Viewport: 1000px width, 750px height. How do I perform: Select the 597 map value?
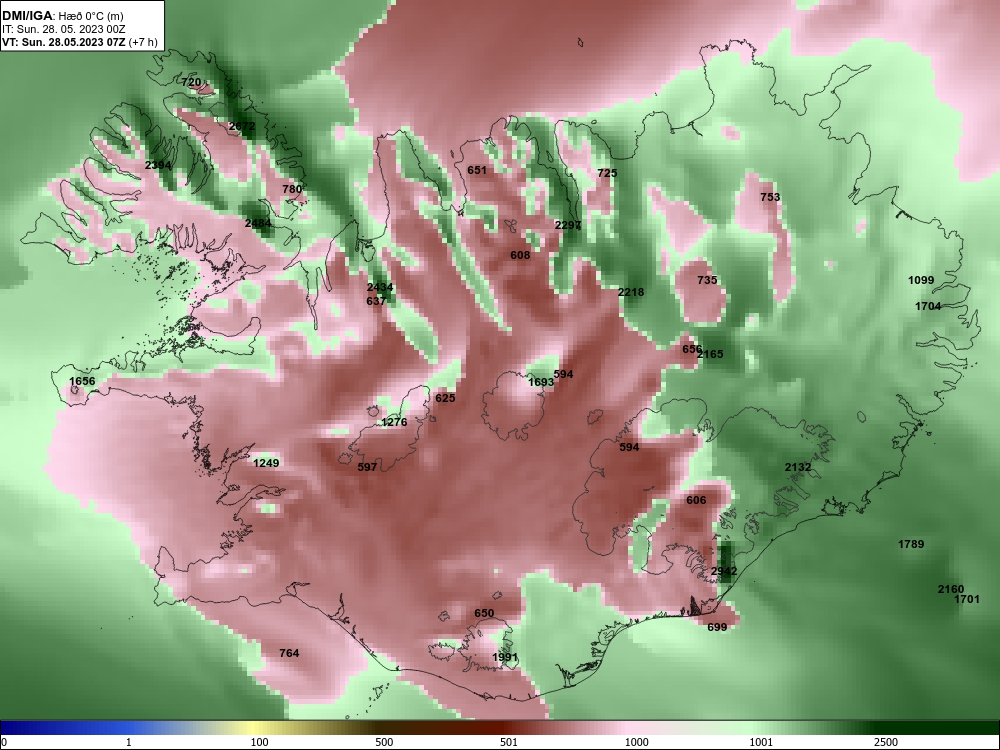[x=367, y=467]
